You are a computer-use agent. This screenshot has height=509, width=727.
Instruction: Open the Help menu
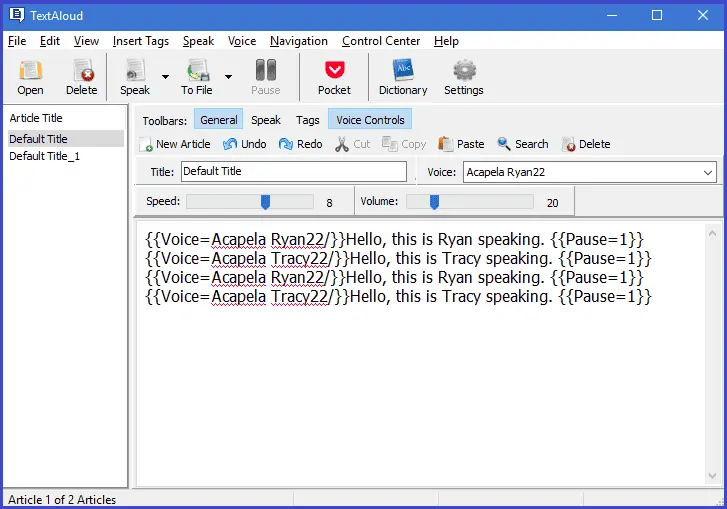pyautogui.click(x=446, y=41)
